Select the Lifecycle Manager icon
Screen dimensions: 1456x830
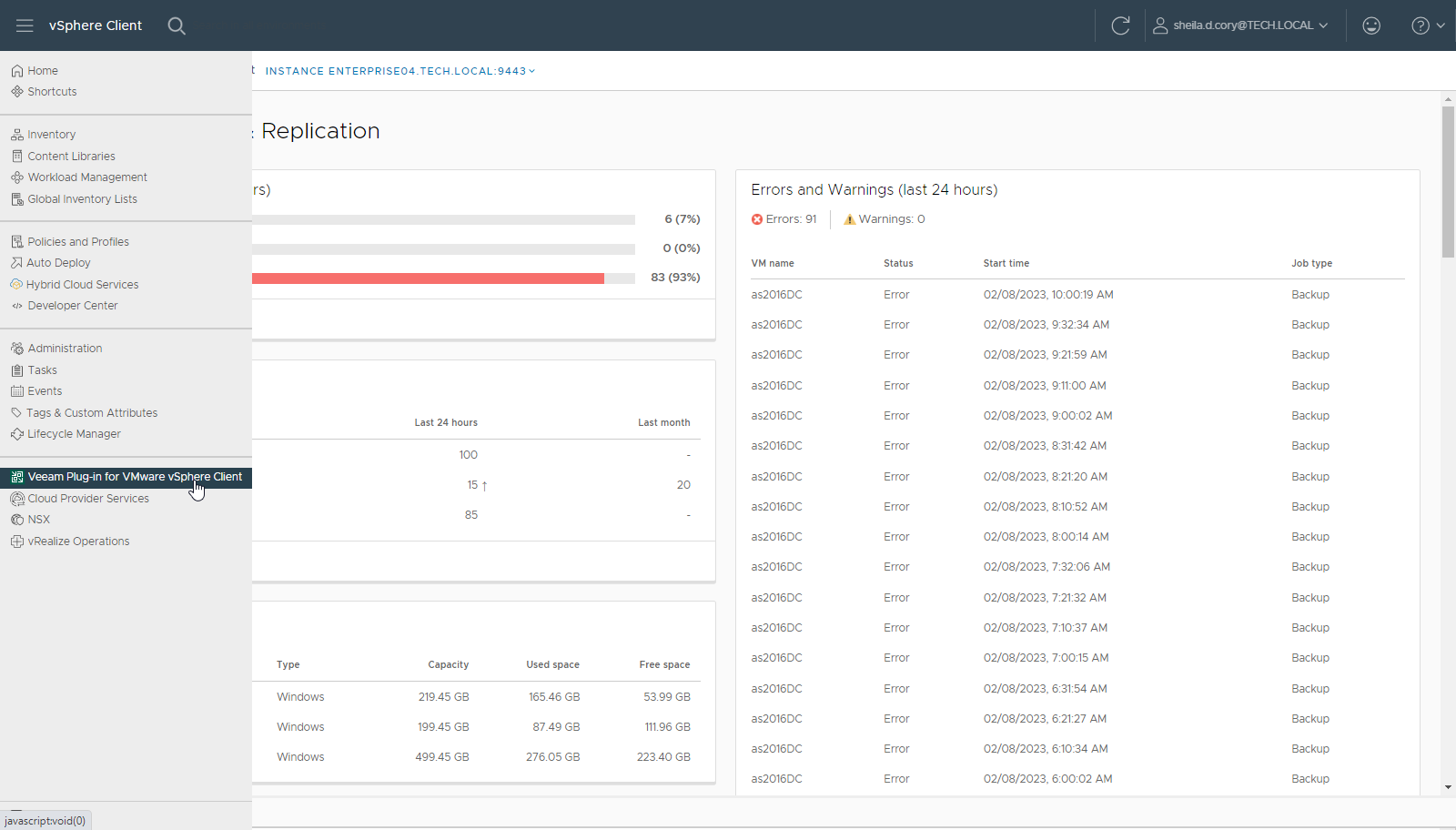(16, 433)
